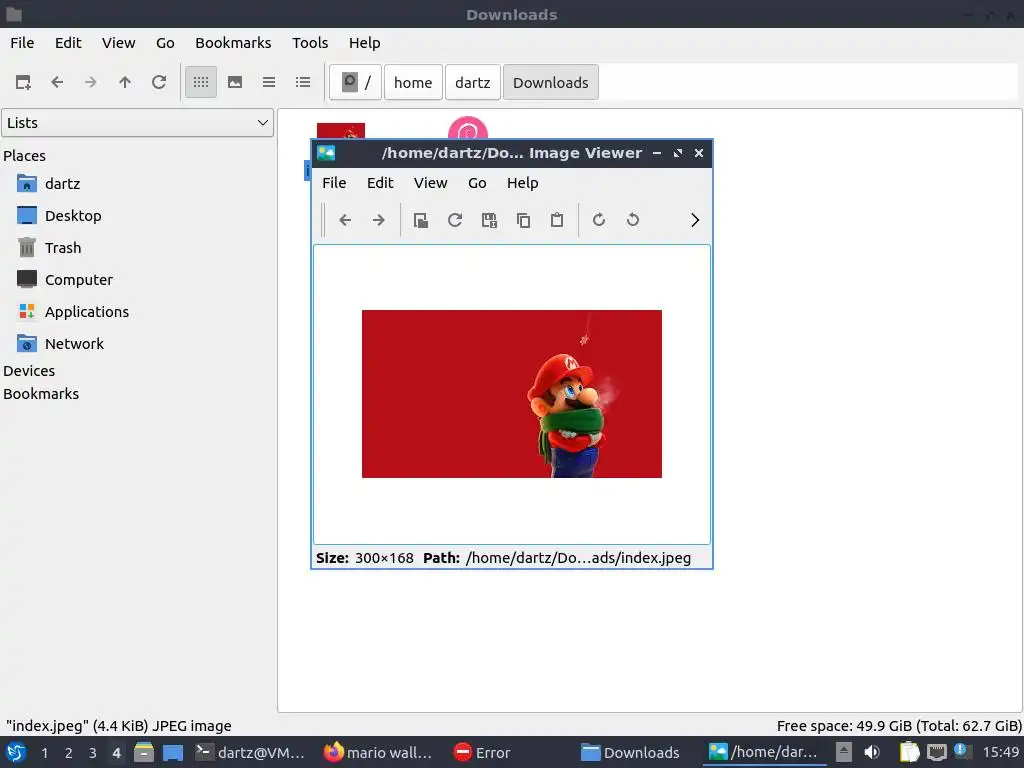Viewport: 1024px width, 768px height.
Task: Show next image in Image Viewer
Action: pos(379,220)
